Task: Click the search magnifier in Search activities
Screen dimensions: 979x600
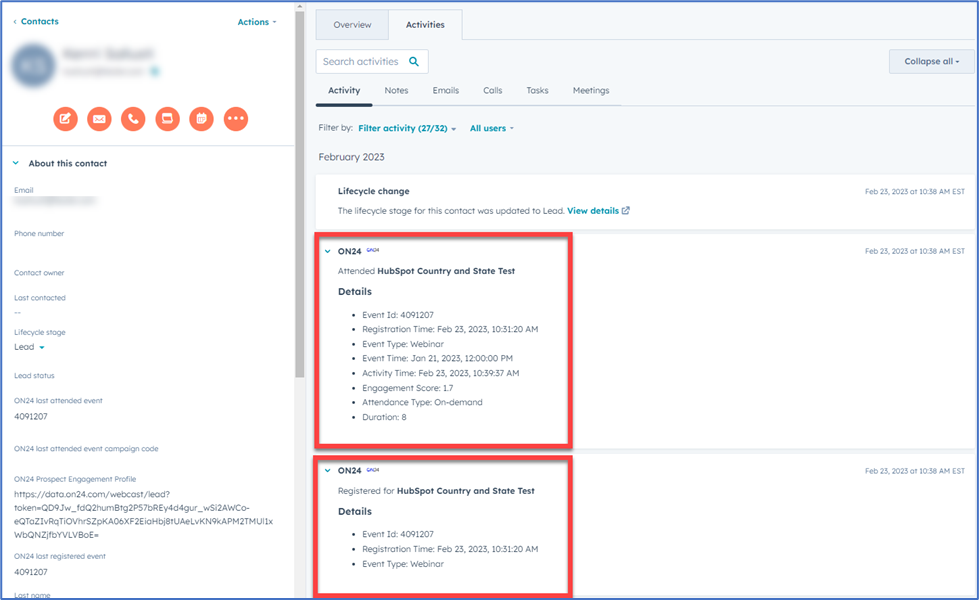Action: click(414, 61)
